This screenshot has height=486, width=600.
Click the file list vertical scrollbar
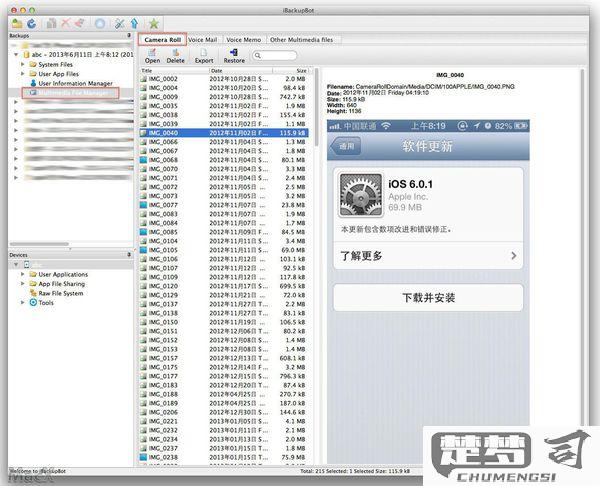(316, 107)
